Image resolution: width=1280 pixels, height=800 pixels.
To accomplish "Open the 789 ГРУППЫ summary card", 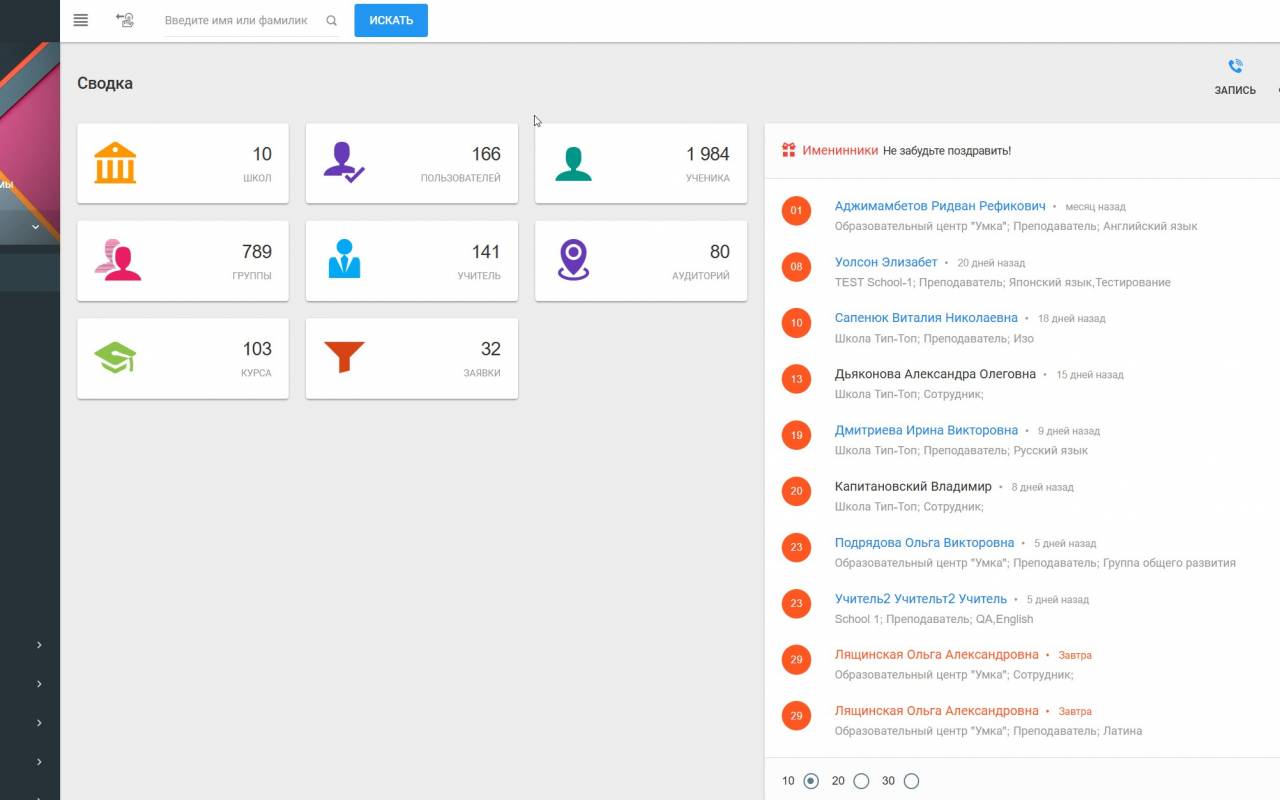I will point(183,261).
